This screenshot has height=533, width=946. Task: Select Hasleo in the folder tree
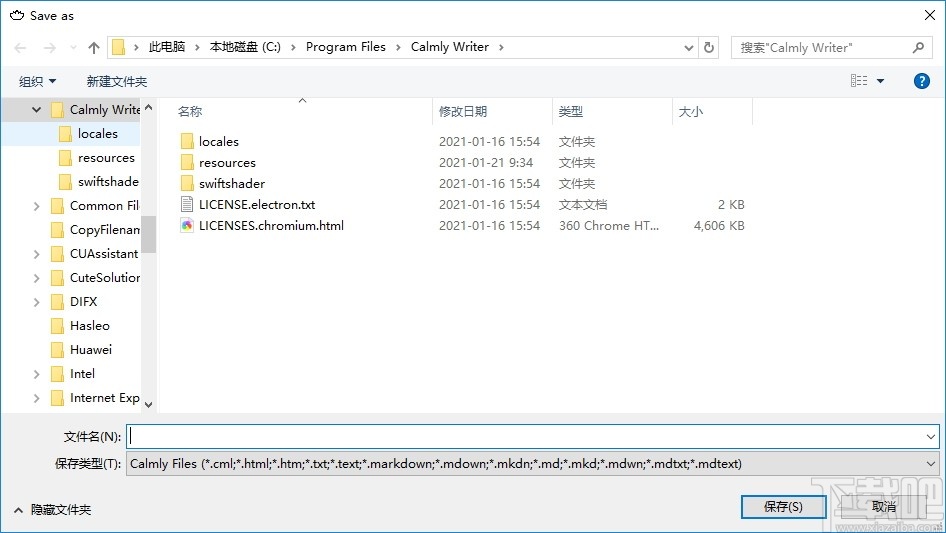point(90,326)
